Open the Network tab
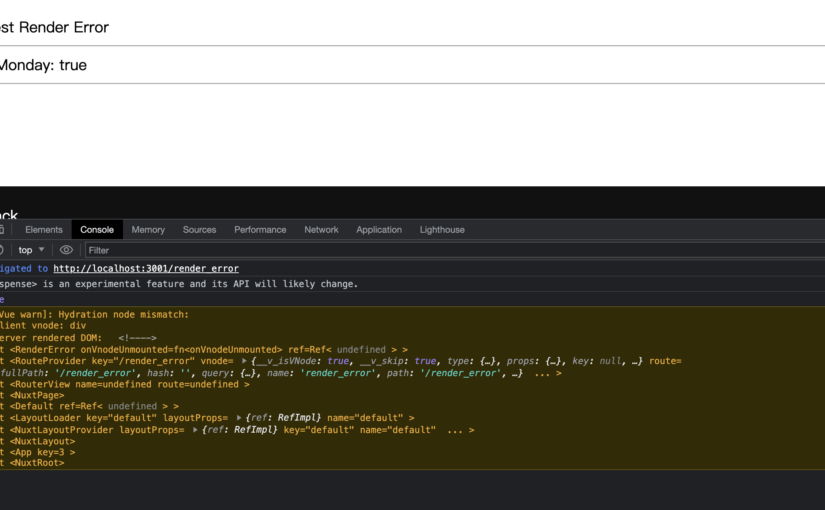 [321, 230]
